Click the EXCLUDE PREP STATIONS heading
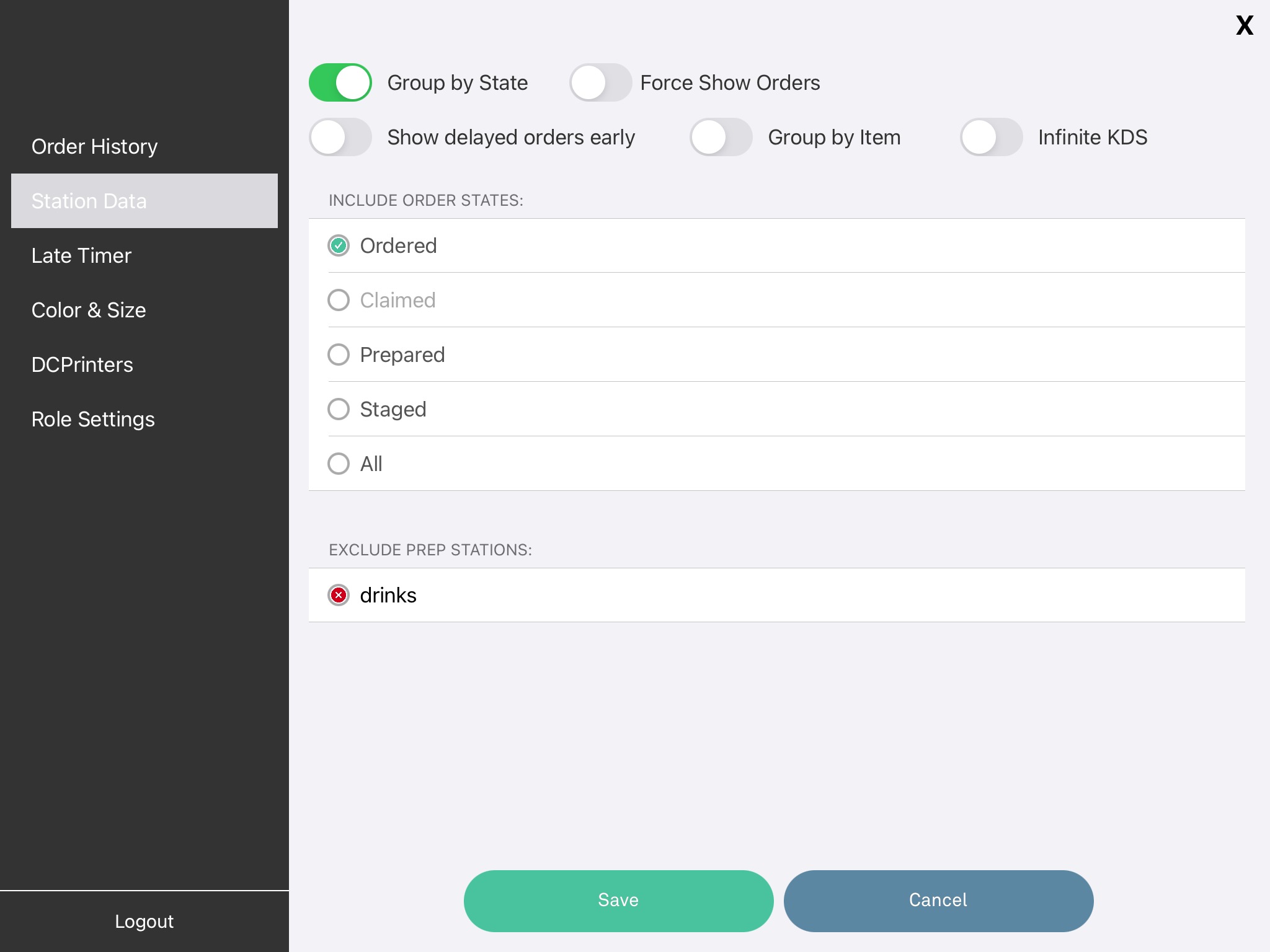The width and height of the screenshot is (1270, 952). 430,550
